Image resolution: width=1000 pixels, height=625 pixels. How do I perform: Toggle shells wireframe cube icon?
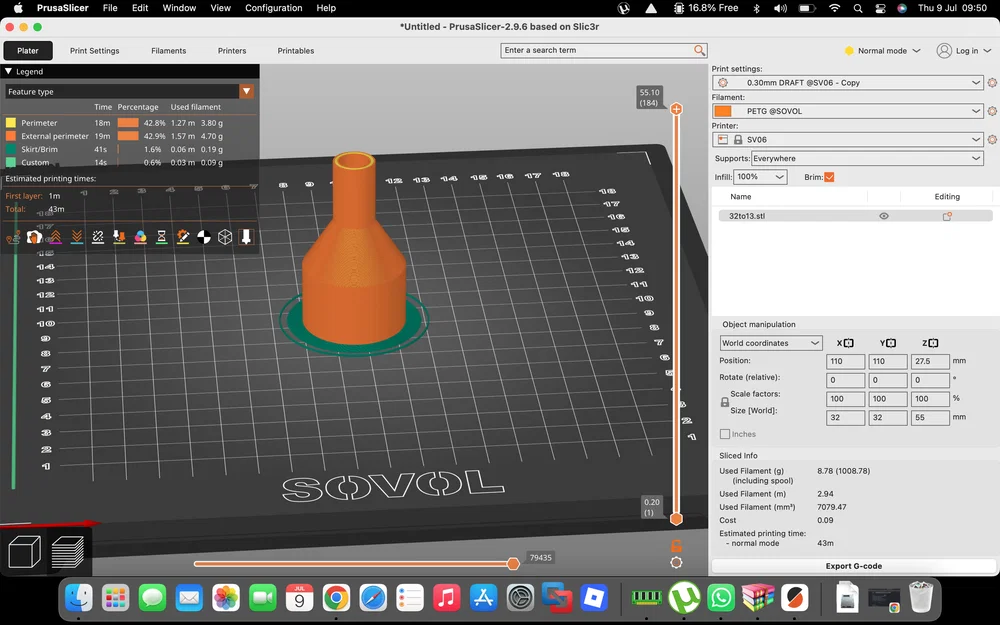pos(225,237)
